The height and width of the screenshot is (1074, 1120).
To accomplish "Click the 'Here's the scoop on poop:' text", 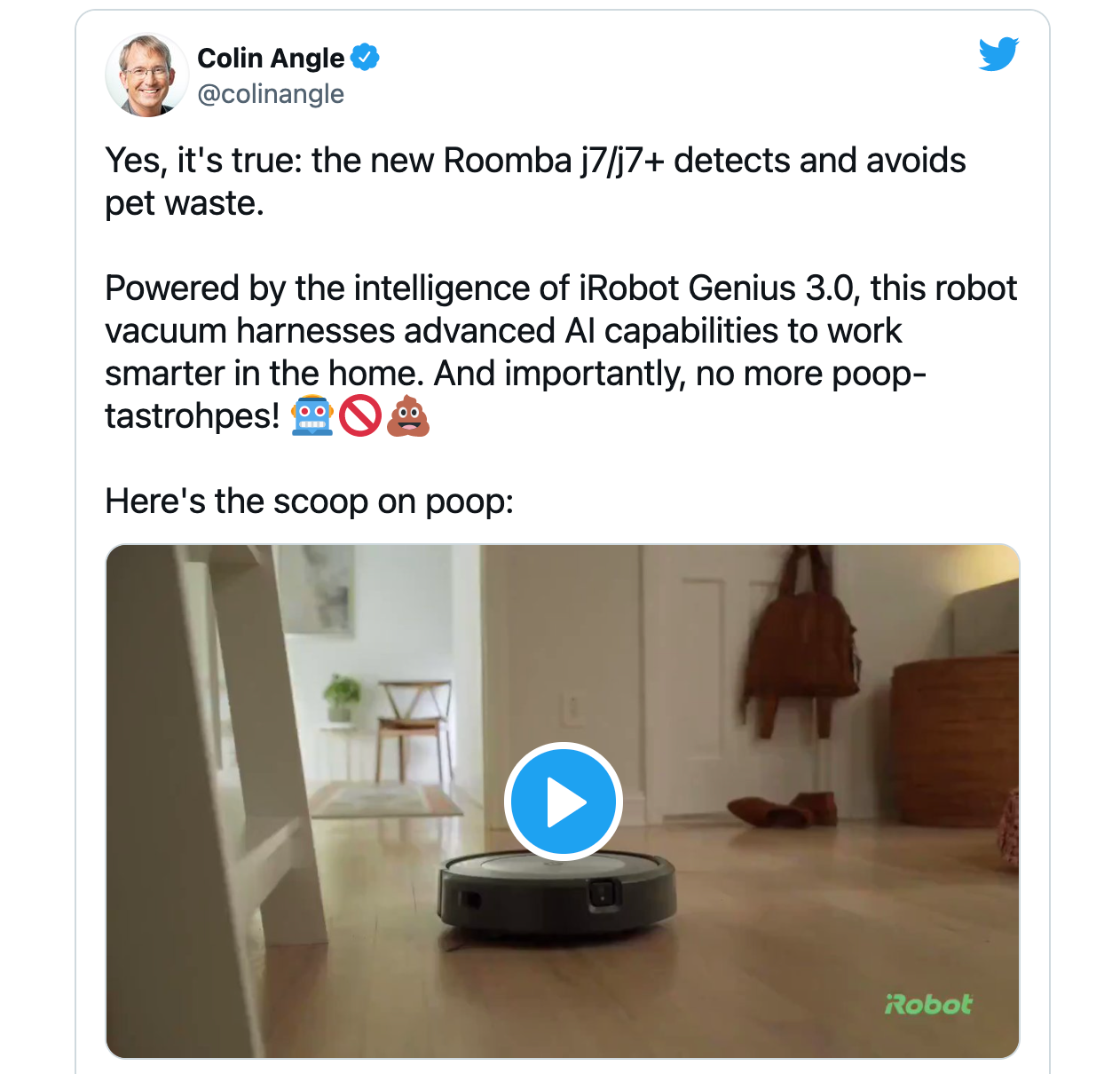I will click(x=309, y=501).
